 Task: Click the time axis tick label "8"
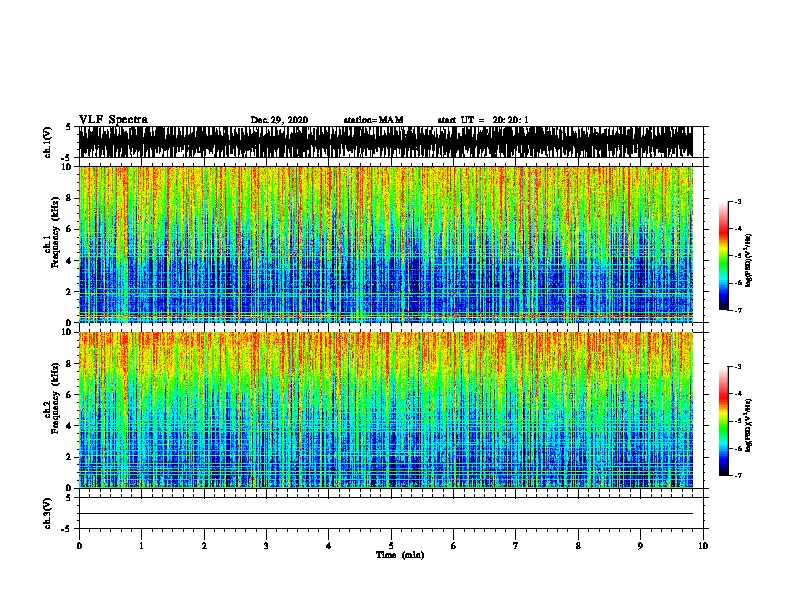click(578, 546)
